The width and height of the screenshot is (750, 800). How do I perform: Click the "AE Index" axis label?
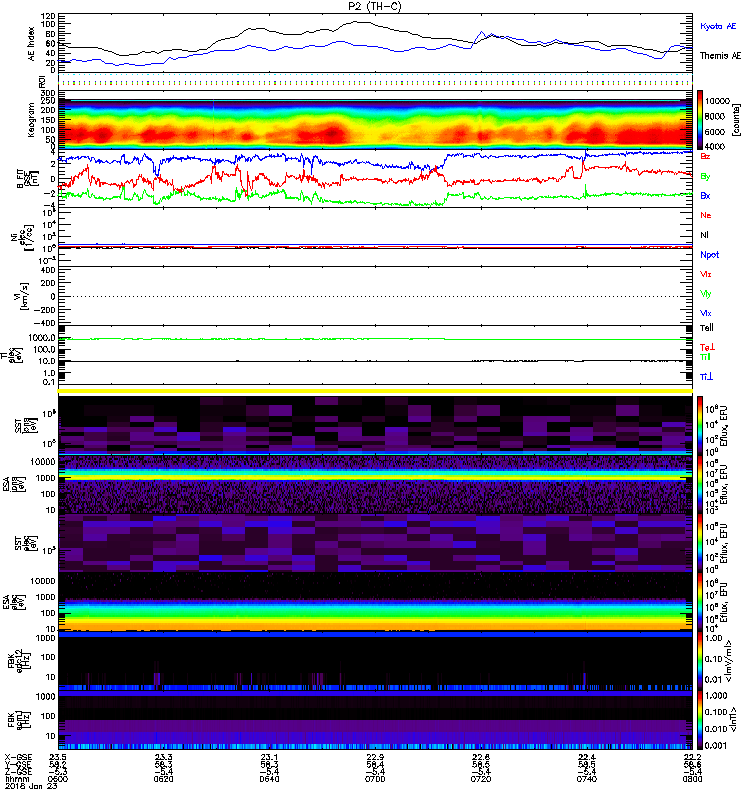[32, 44]
